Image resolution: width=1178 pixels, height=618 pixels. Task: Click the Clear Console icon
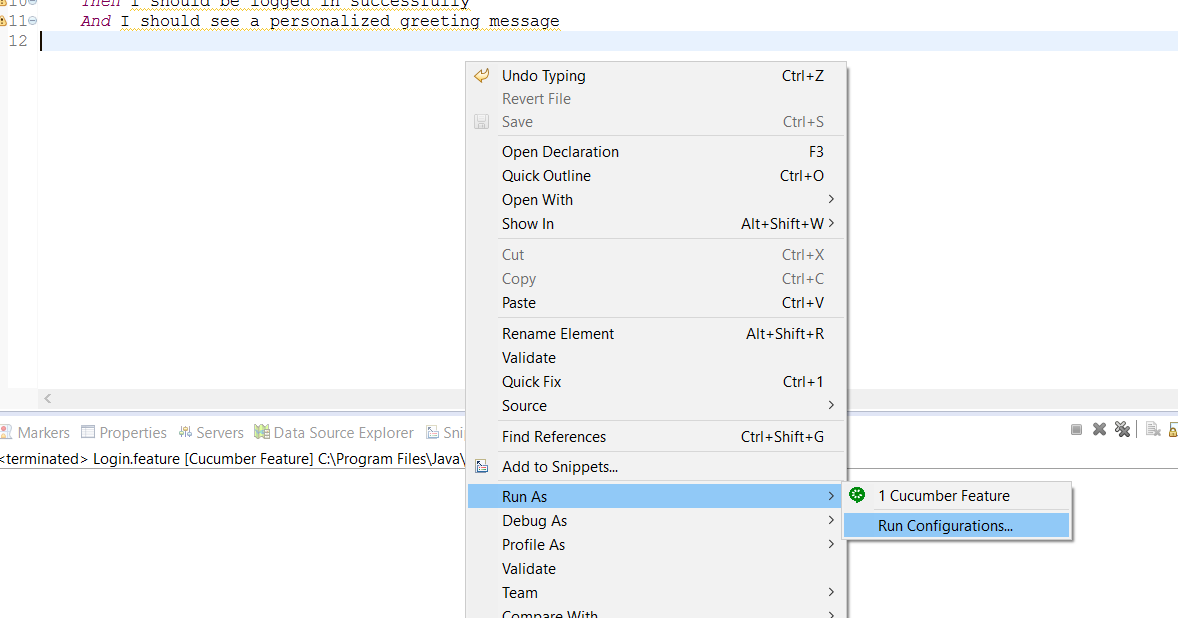(x=1152, y=429)
